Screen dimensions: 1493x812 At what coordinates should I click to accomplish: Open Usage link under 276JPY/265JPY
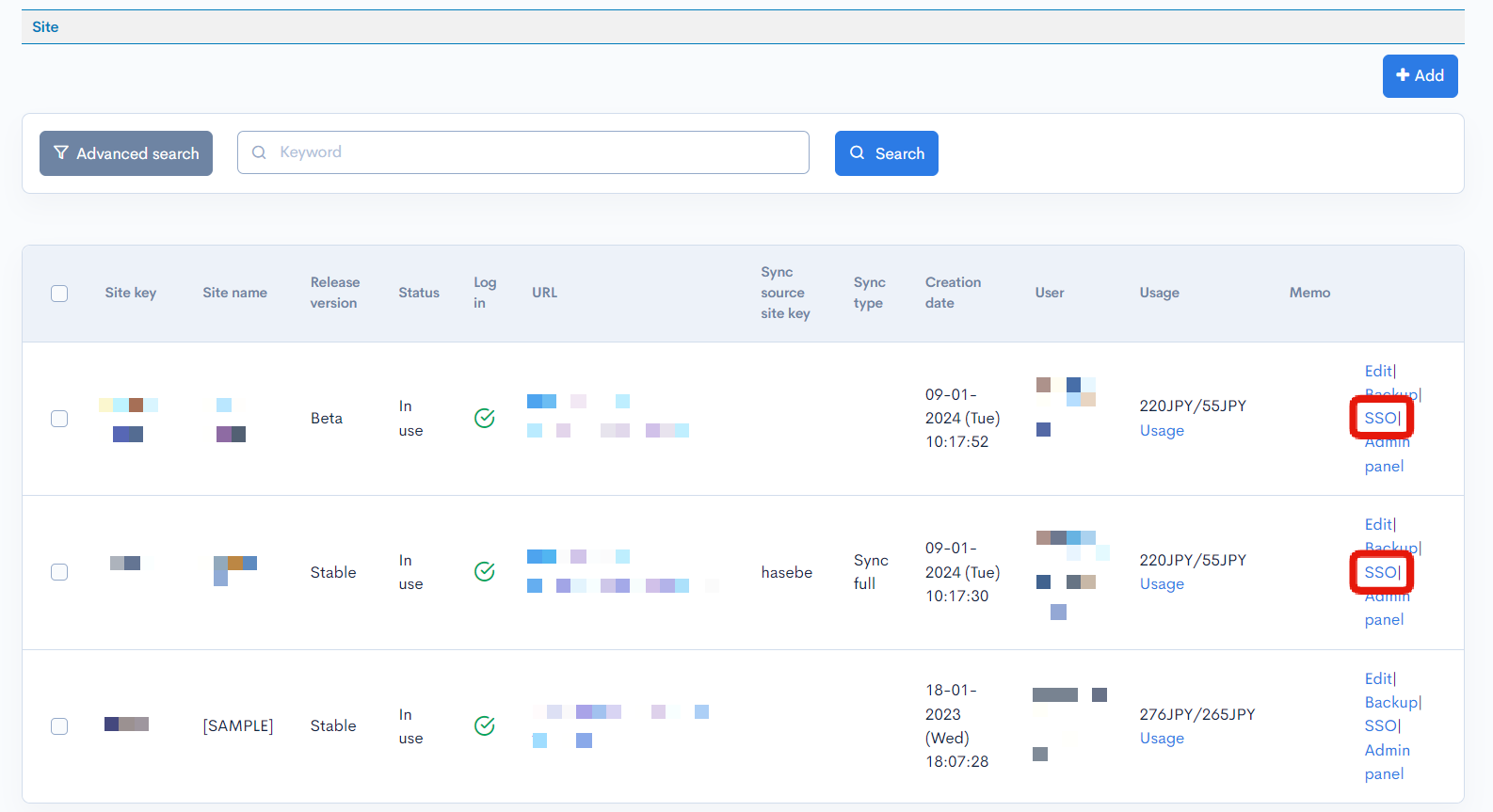(1162, 738)
